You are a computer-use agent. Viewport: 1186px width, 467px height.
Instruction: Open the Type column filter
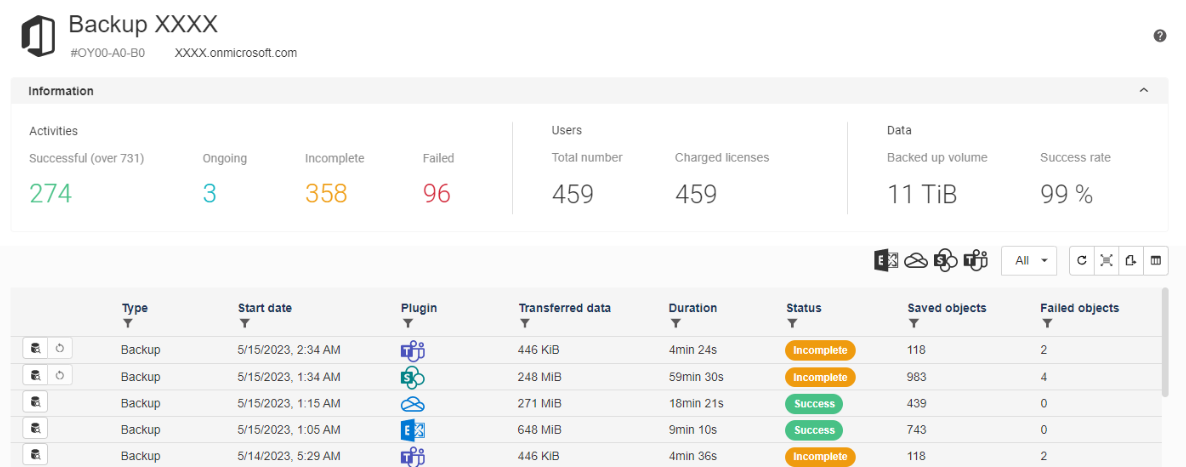coord(127,323)
